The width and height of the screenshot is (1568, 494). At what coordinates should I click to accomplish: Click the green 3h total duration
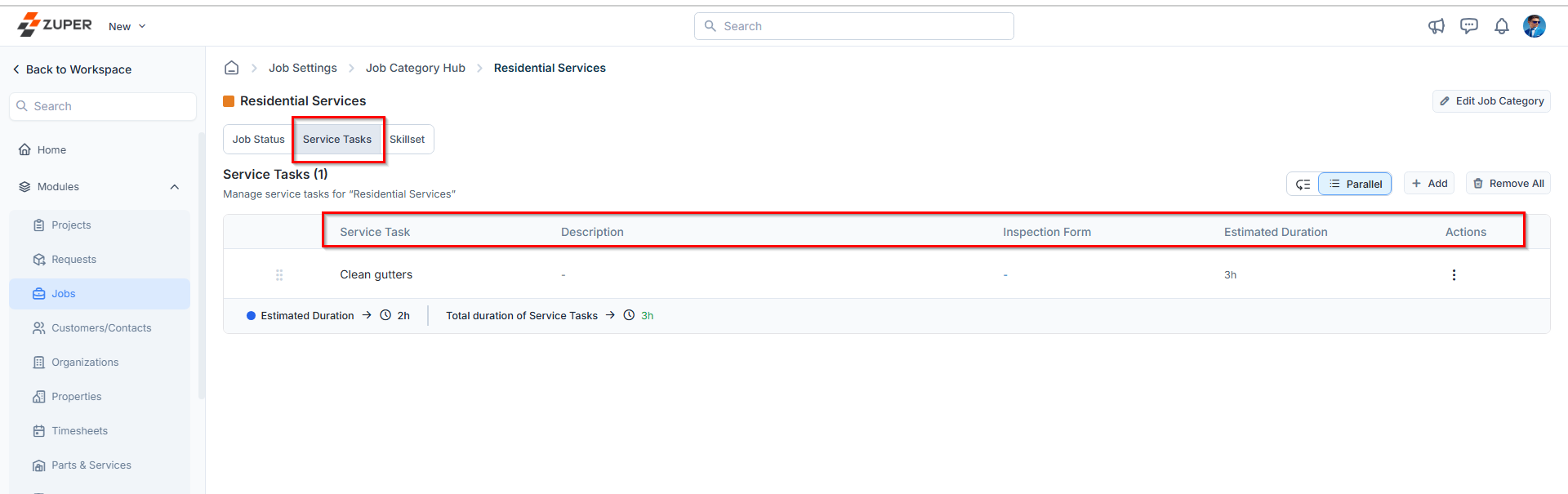click(x=647, y=316)
